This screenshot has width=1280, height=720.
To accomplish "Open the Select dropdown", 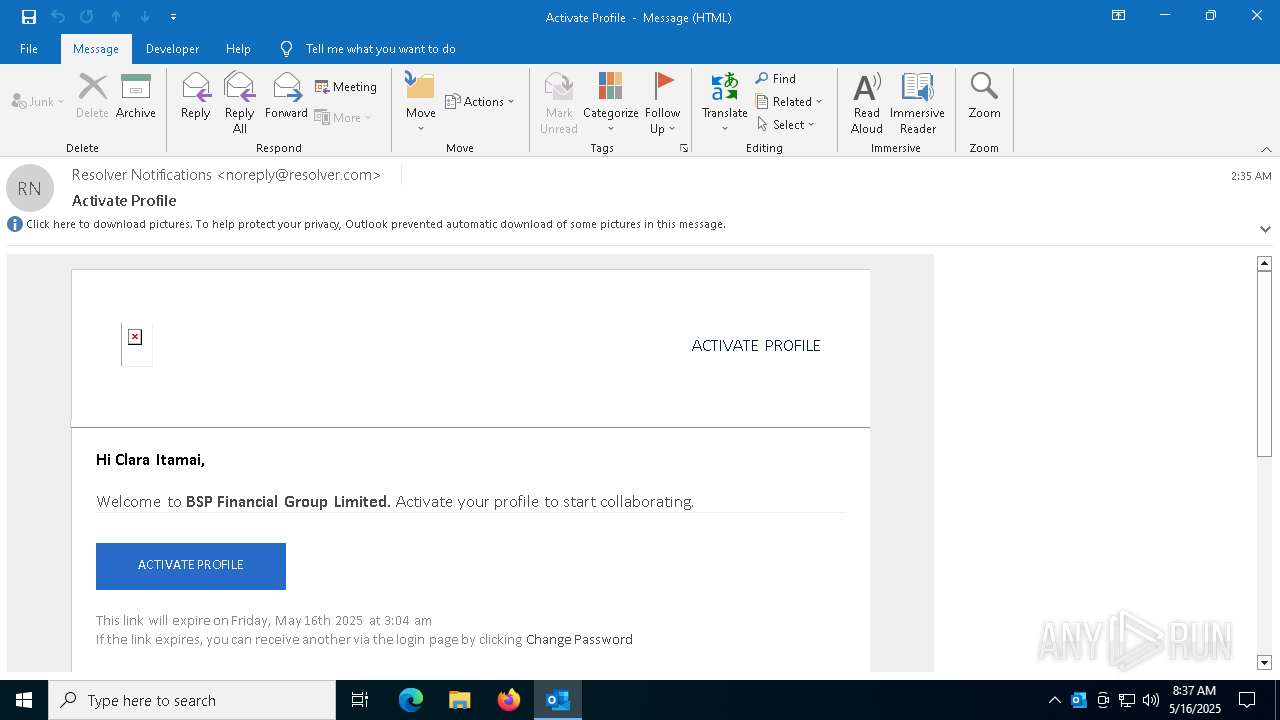I will [787, 124].
